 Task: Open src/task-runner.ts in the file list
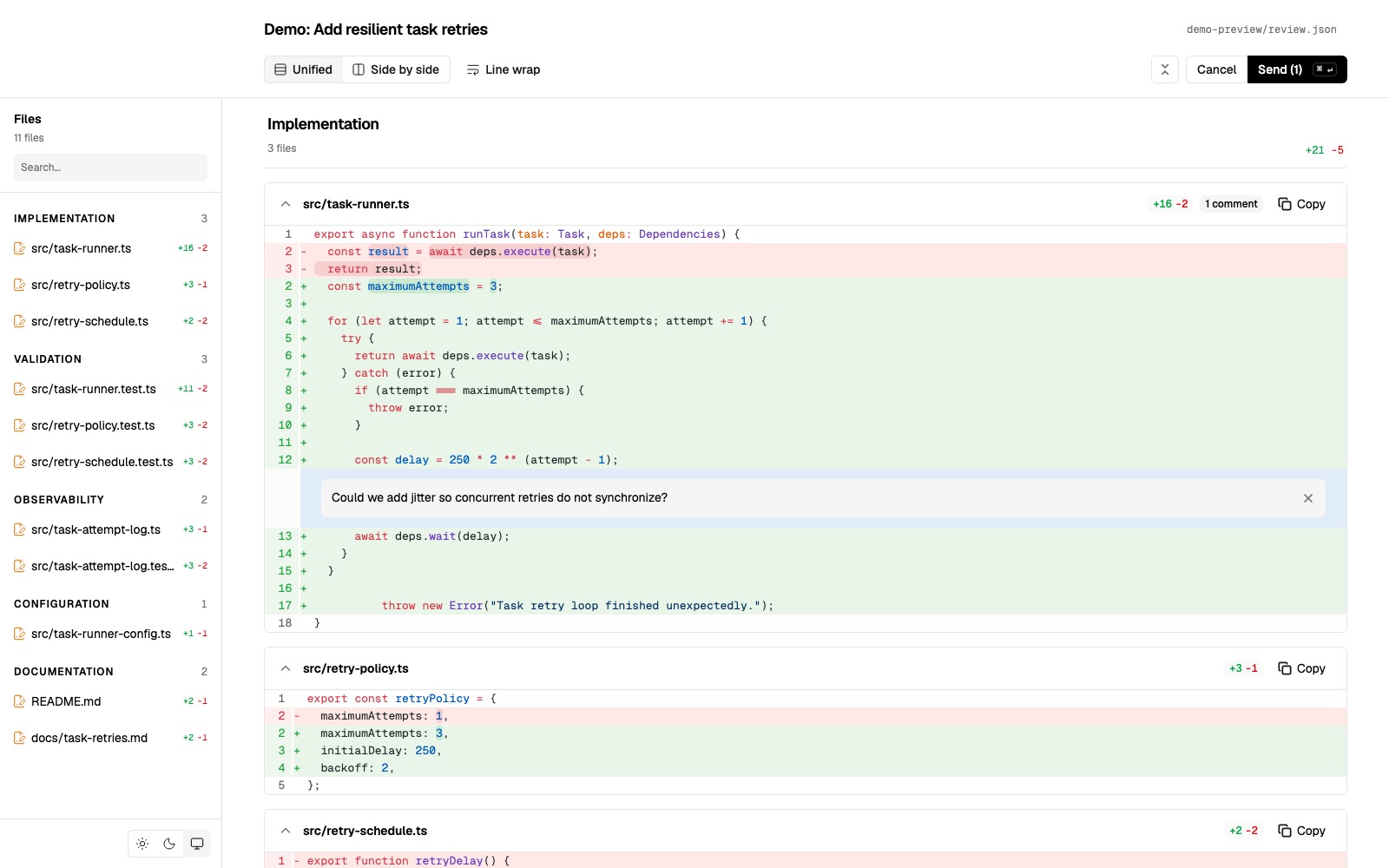(x=110, y=248)
